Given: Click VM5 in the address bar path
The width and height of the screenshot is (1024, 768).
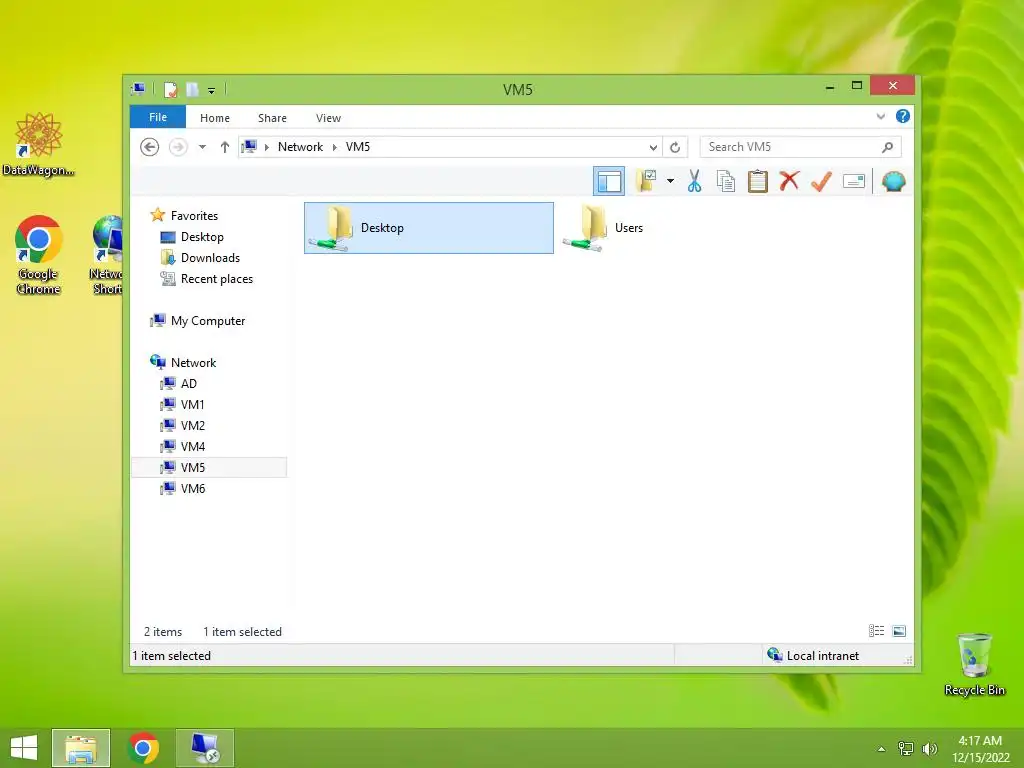Looking at the screenshot, I should (x=358, y=147).
